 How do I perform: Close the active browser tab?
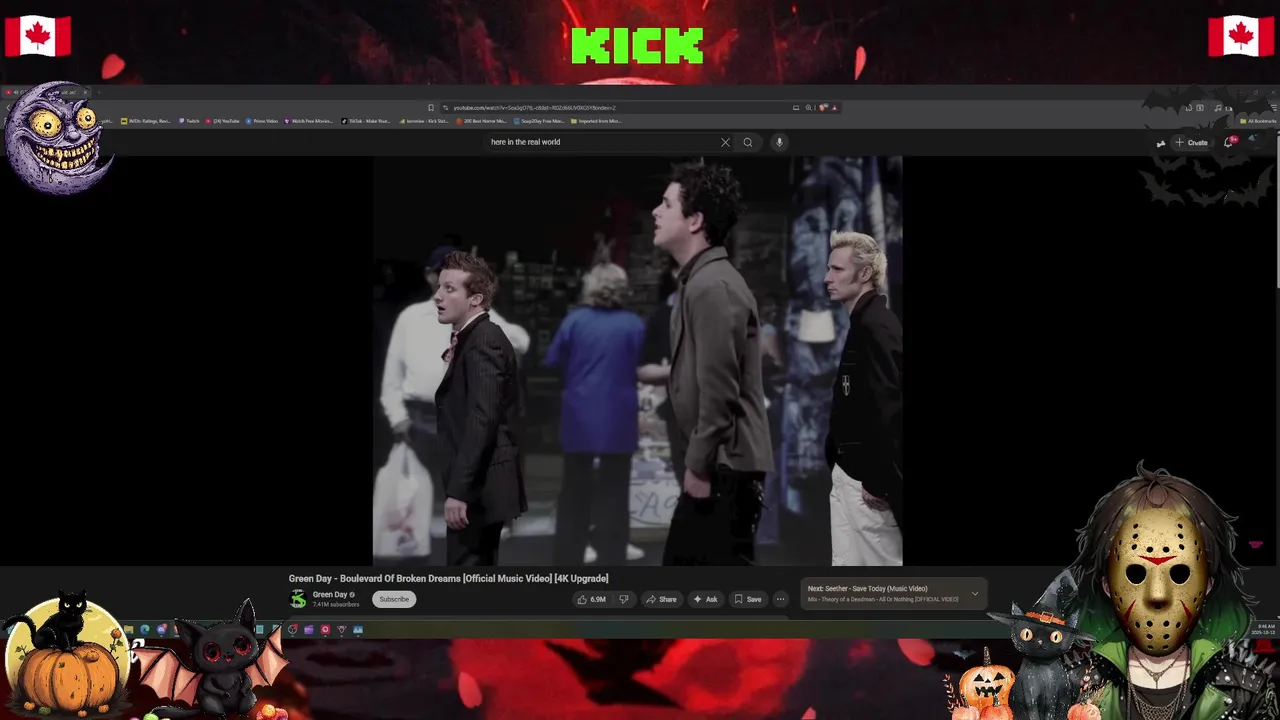pyautogui.click(x=85, y=93)
